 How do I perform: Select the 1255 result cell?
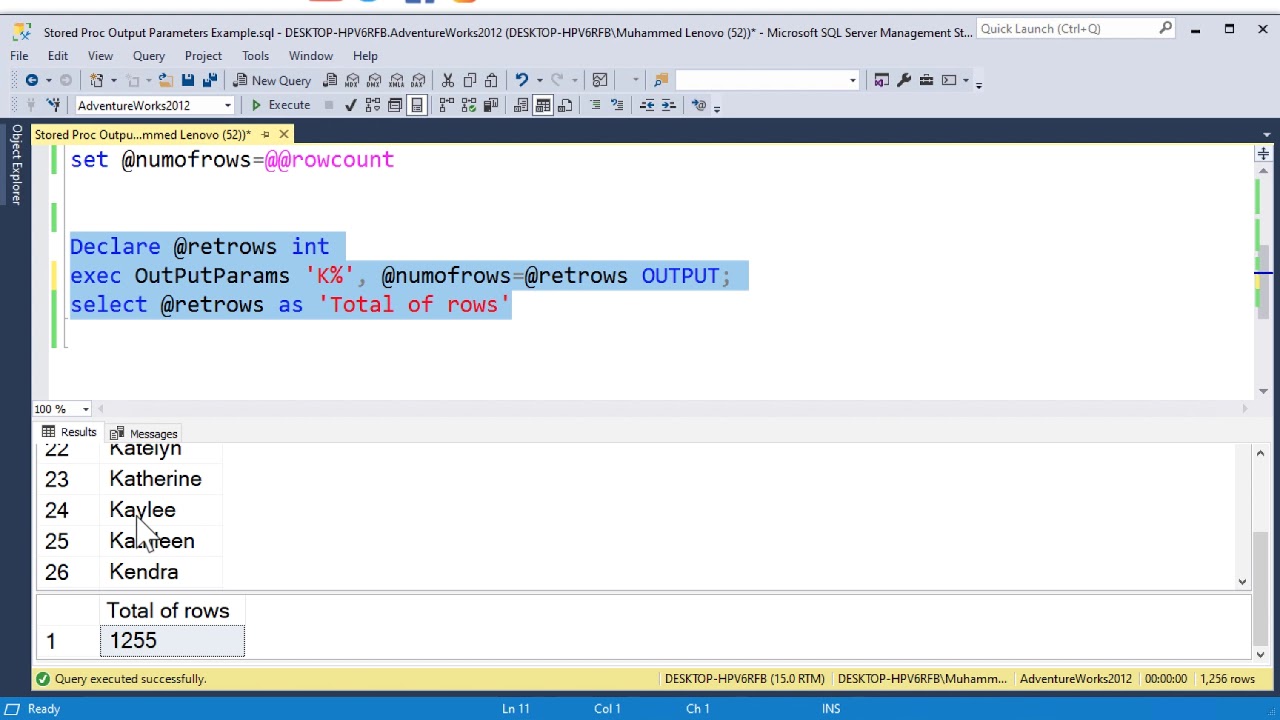pyautogui.click(x=172, y=641)
